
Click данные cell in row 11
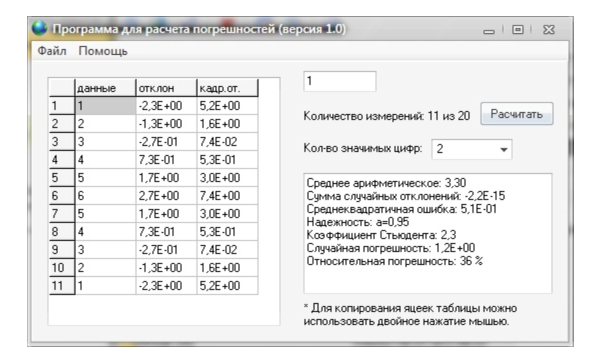pos(105,285)
